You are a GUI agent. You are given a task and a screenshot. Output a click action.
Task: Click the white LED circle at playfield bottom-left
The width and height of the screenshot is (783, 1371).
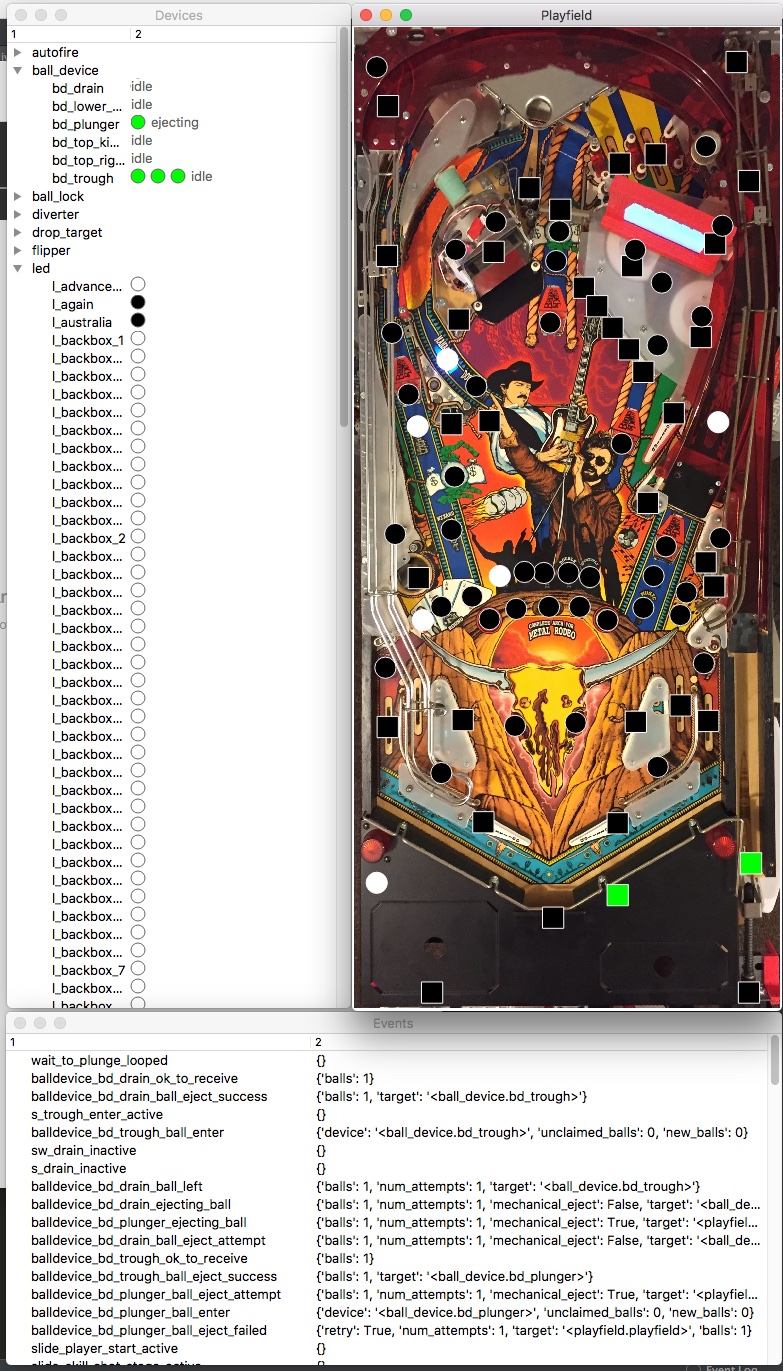[377, 883]
